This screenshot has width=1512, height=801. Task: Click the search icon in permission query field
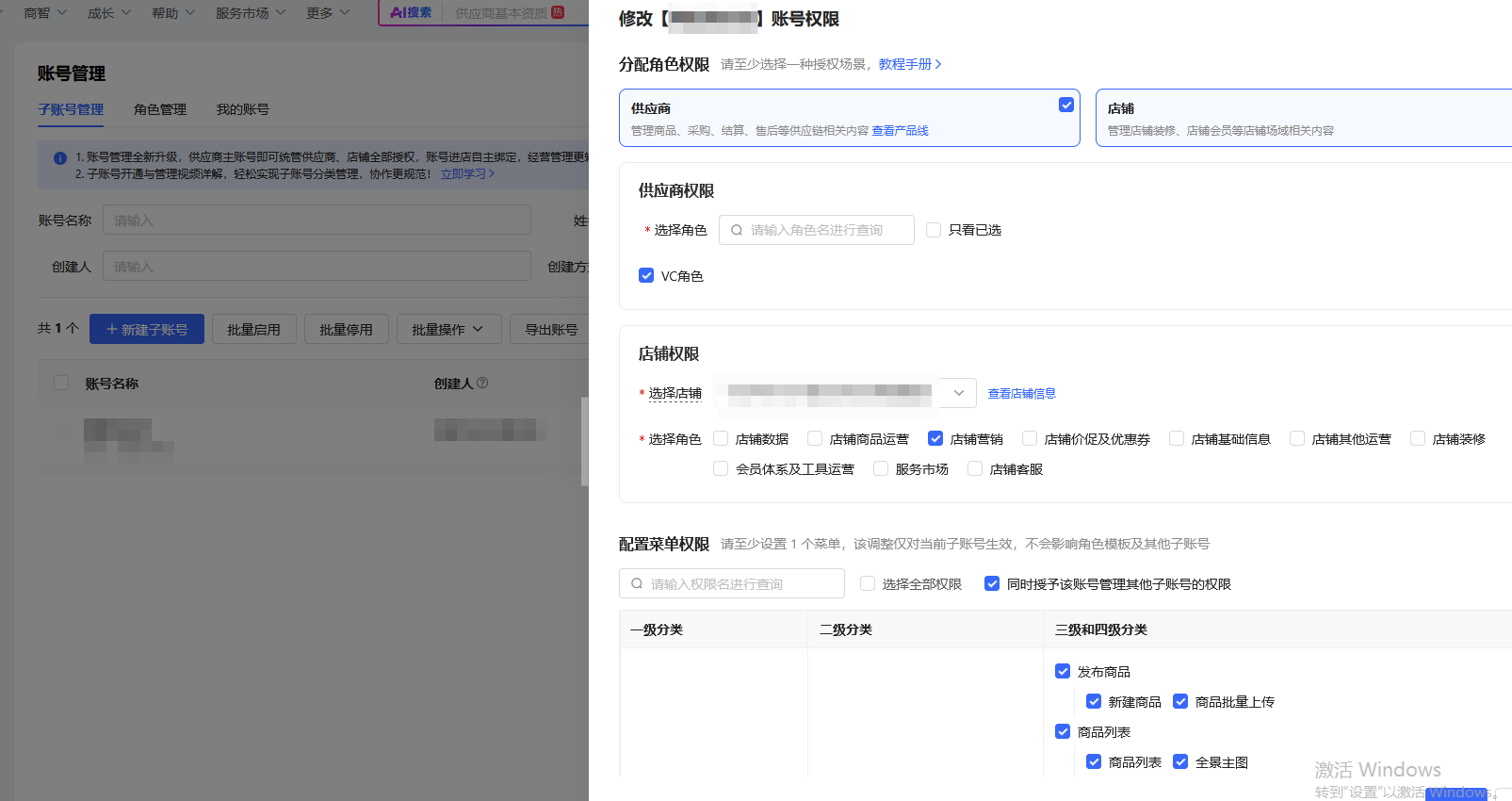tap(637, 583)
